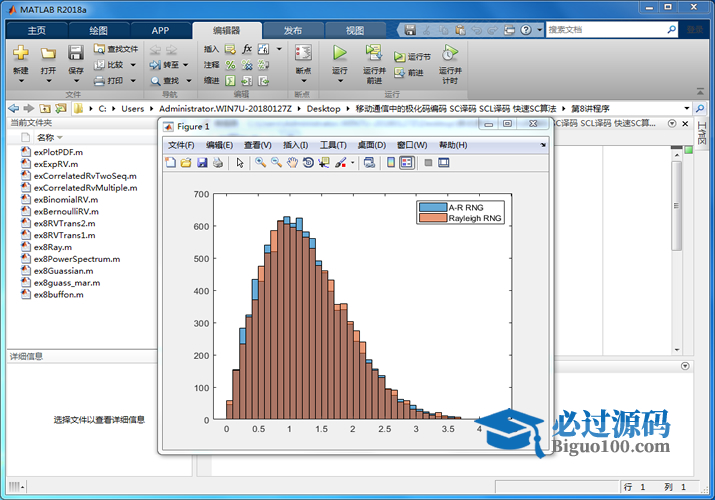Image resolution: width=715 pixels, height=500 pixels.
Task: Open the brush color dropdown arrow
Action: coord(352,163)
